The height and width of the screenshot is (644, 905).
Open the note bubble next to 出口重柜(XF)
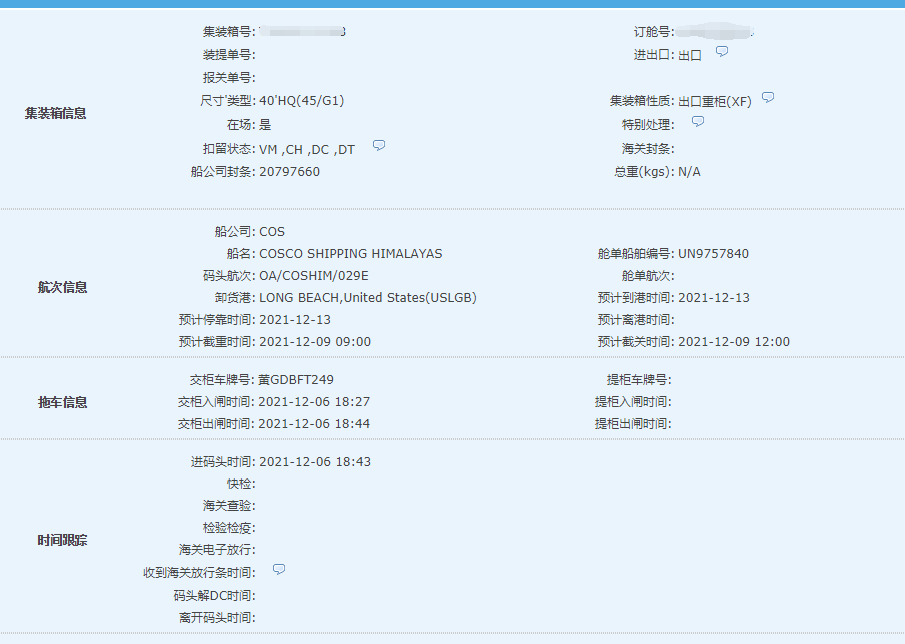(767, 98)
